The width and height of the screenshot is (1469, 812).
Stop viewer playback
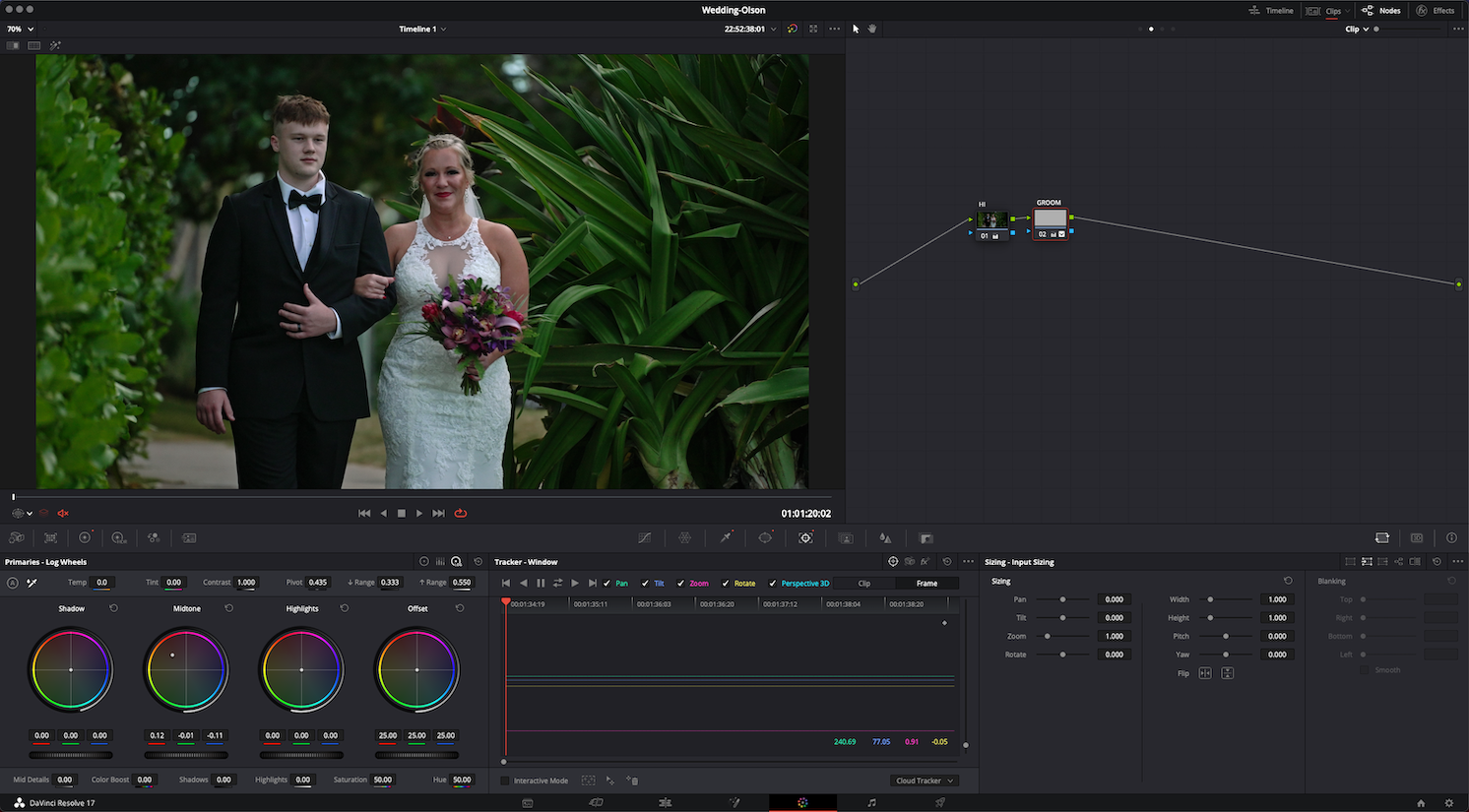402,513
